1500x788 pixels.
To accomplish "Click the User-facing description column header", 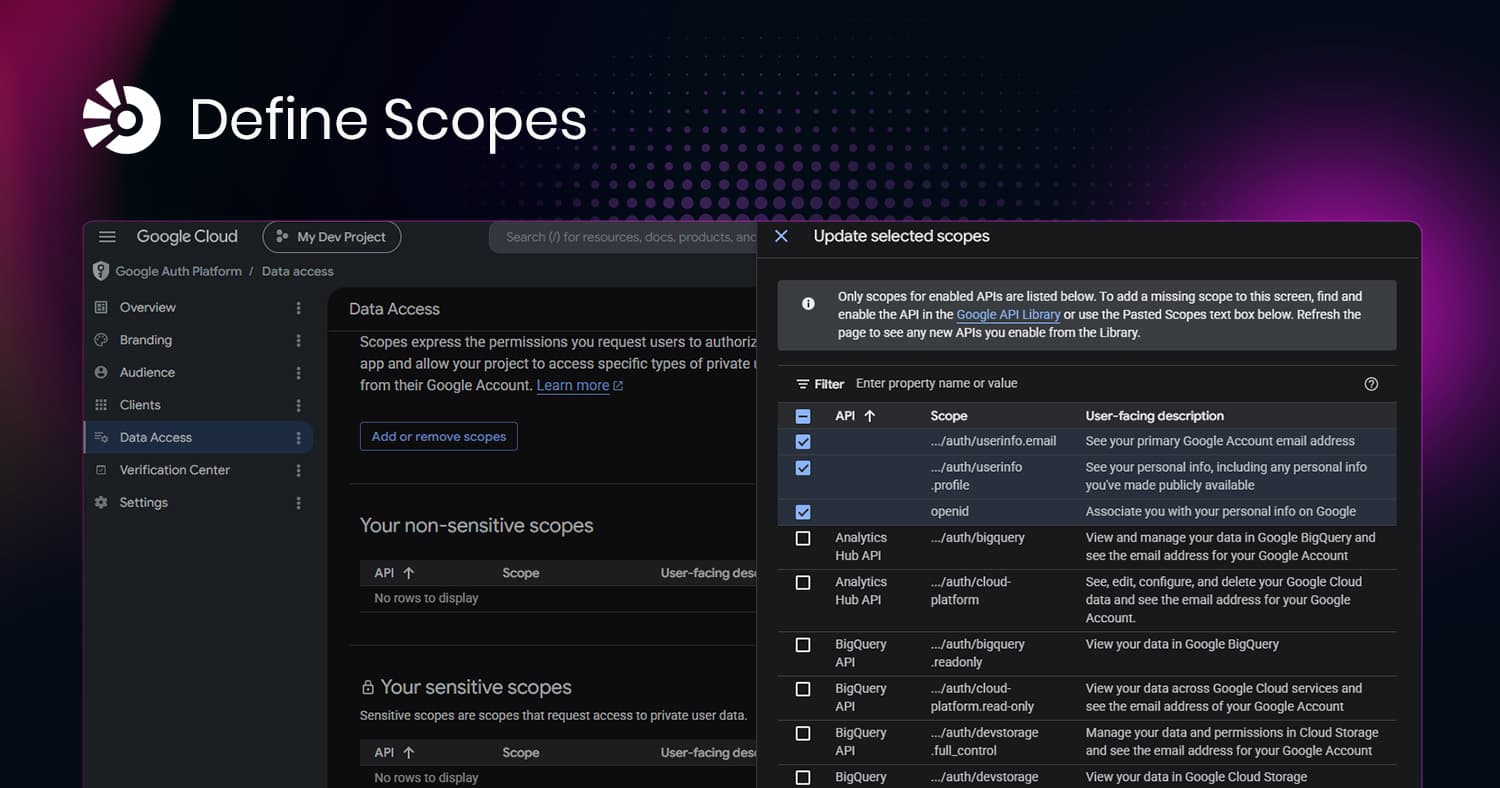I will tap(1155, 416).
